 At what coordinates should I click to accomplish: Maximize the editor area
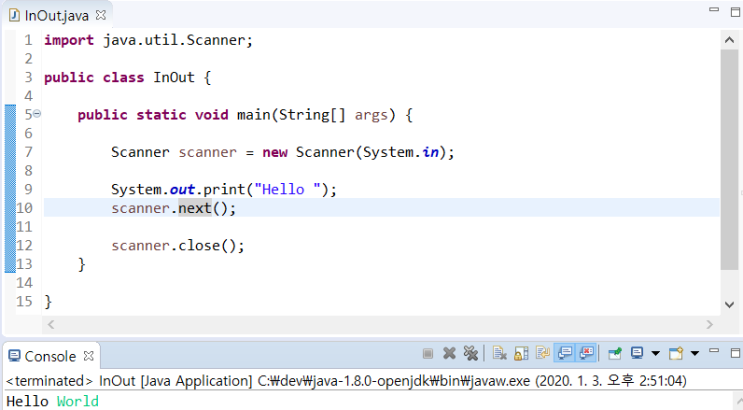pyautogui.click(x=735, y=12)
